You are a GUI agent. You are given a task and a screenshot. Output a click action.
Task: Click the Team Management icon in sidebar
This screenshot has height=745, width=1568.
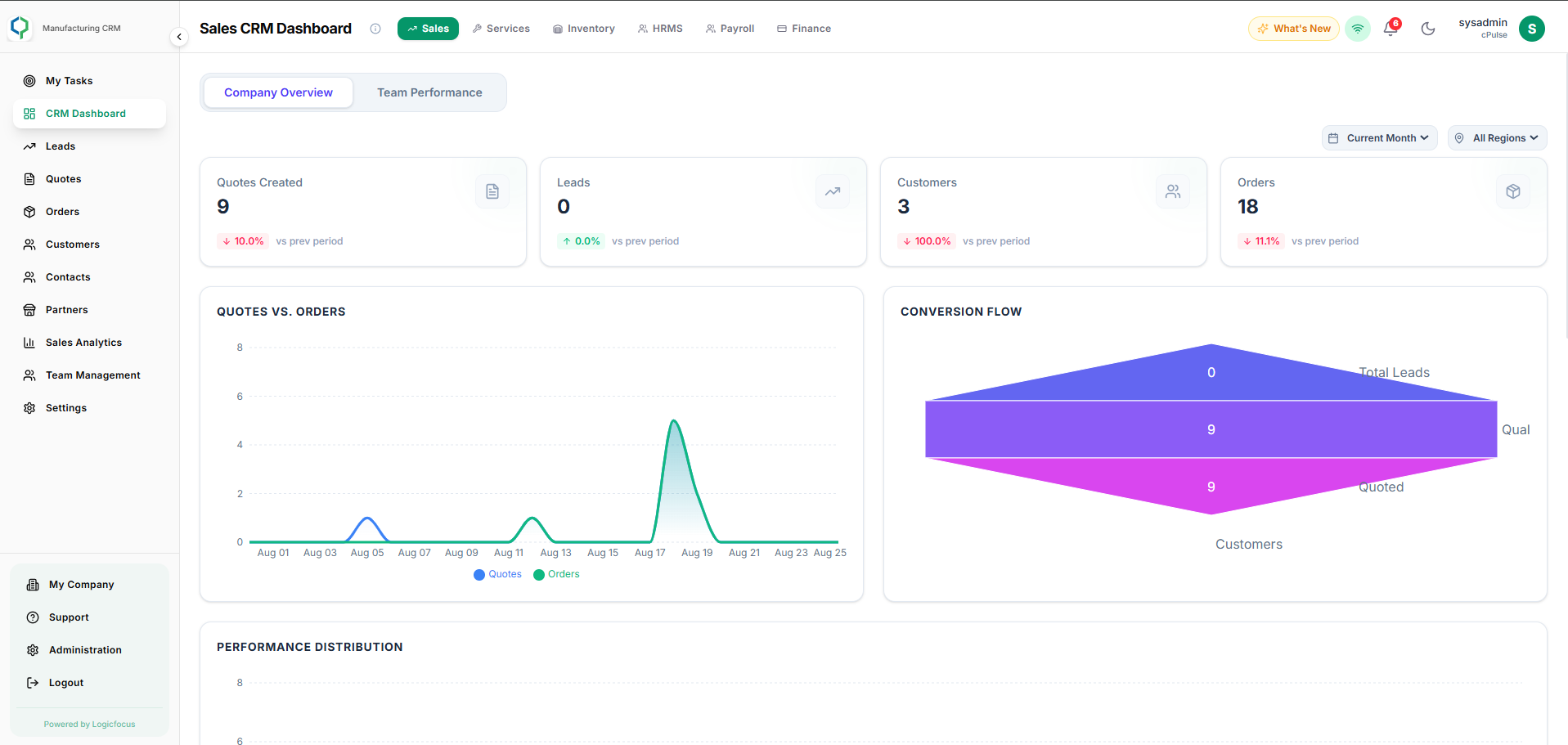click(x=29, y=375)
